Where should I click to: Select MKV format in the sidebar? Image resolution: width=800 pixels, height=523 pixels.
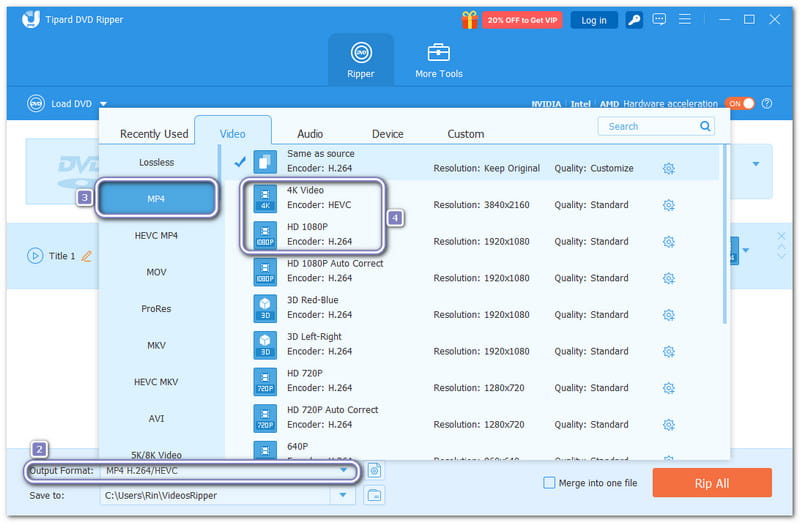click(157, 345)
